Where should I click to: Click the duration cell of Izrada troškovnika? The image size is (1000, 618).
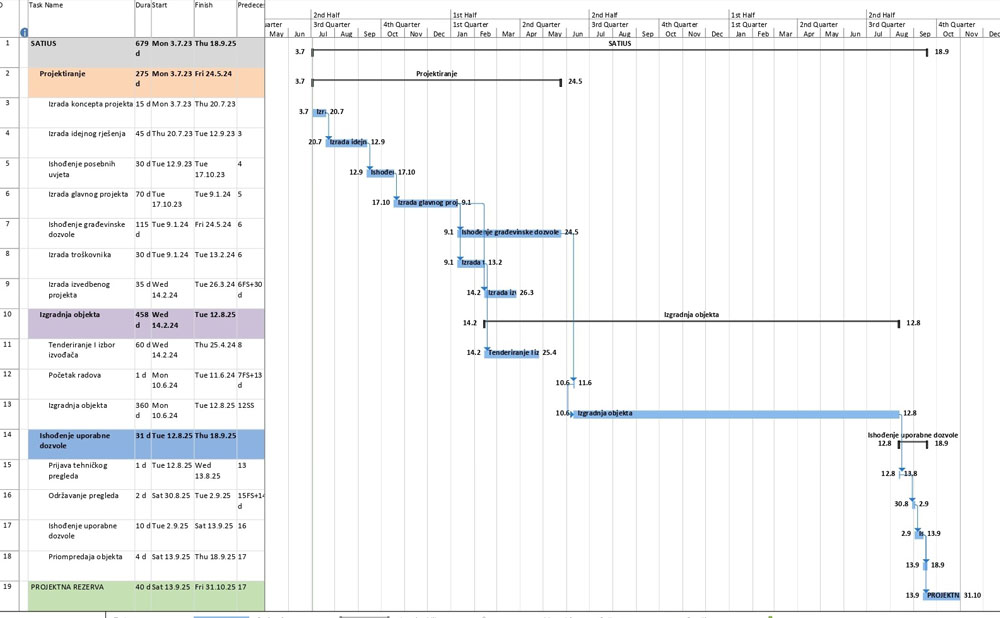142,255
